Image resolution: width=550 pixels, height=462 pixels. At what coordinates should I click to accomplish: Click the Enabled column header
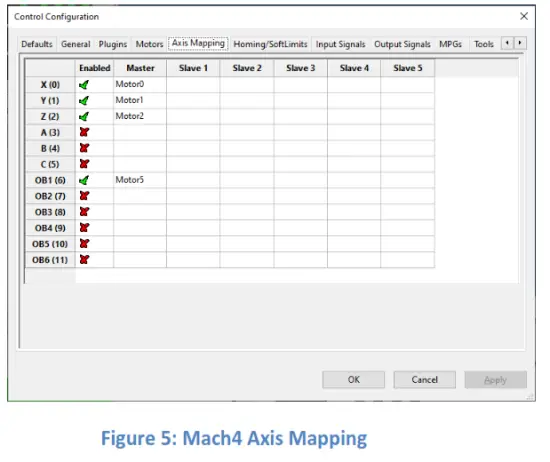click(x=95, y=68)
